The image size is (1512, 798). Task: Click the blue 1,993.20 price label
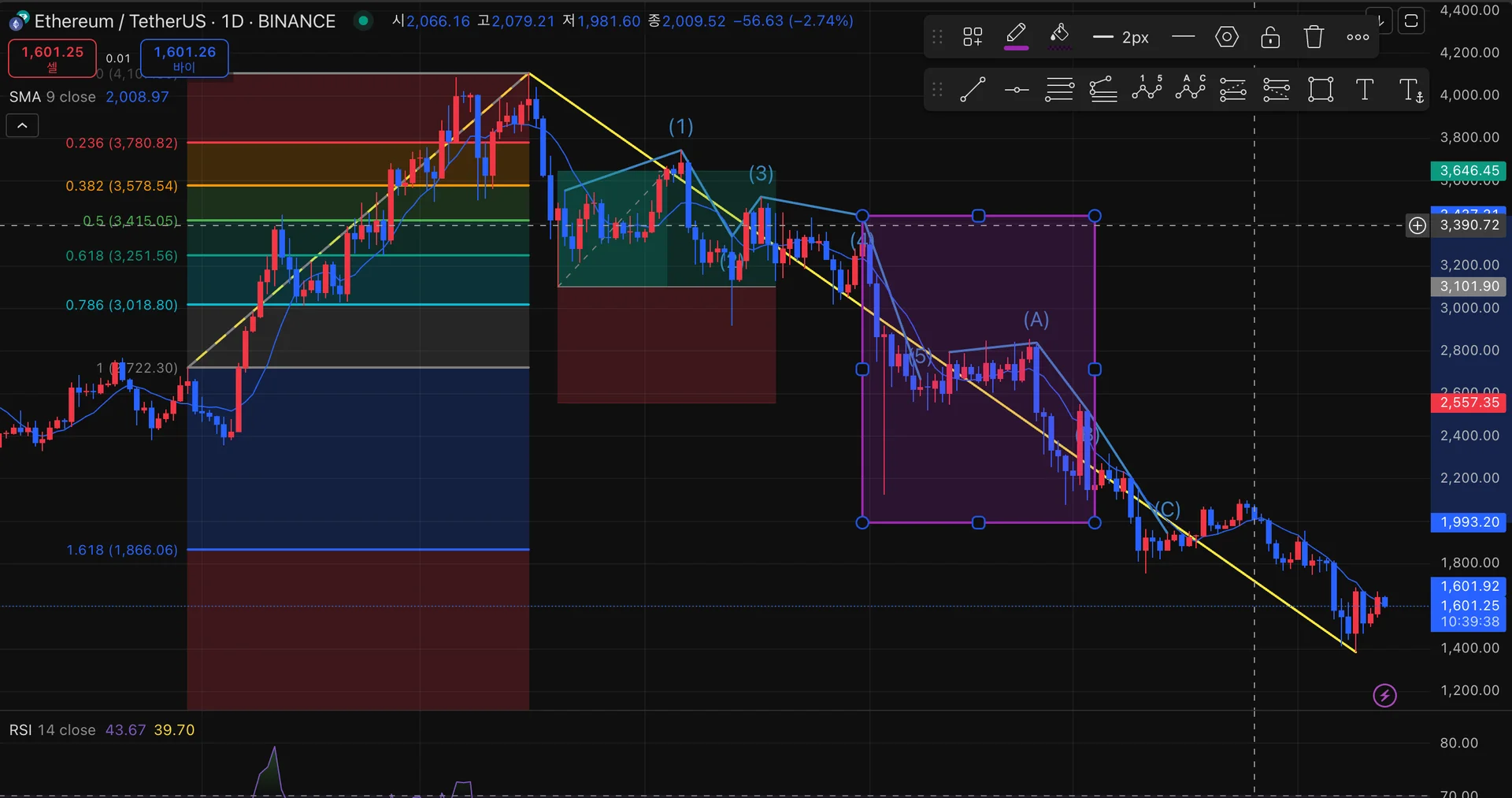click(x=1469, y=522)
